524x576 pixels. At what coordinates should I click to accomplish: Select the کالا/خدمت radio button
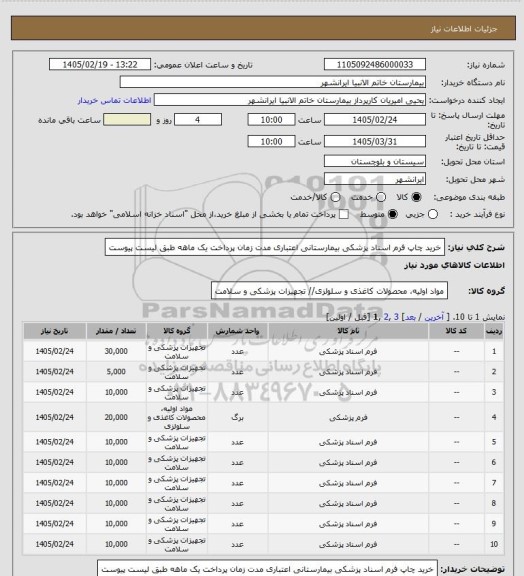point(335,197)
